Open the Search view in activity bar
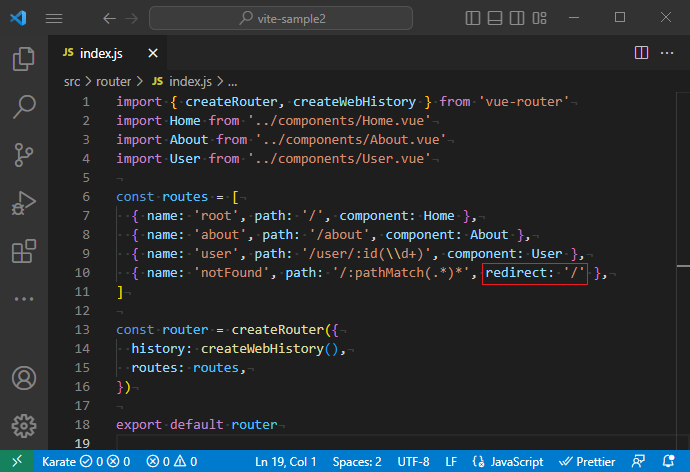Viewport: 690px width, 472px height. click(x=24, y=107)
